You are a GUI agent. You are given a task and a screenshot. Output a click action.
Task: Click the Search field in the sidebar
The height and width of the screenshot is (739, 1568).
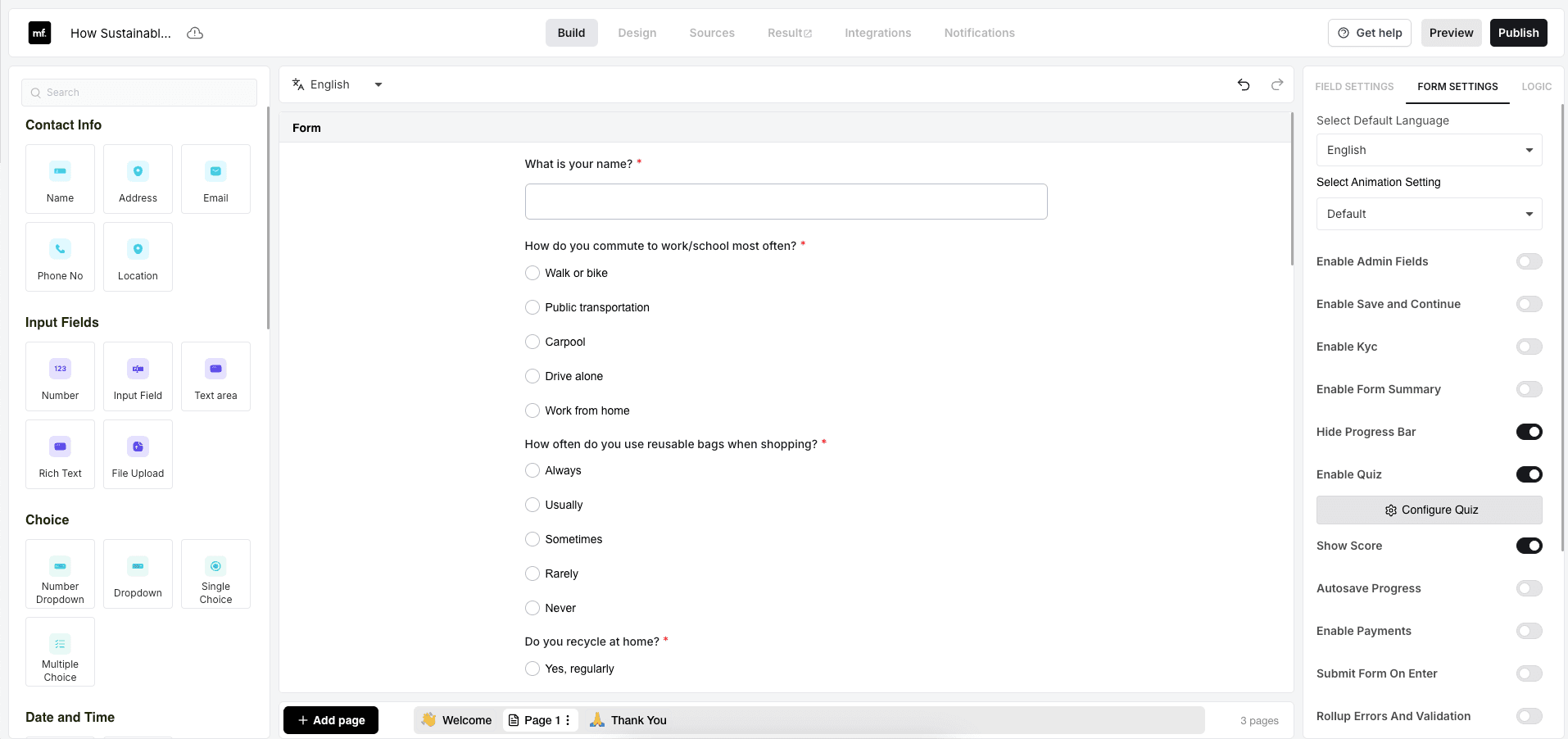tap(139, 92)
